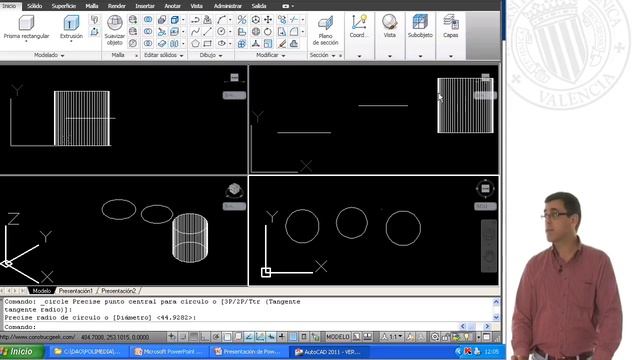Toggle Grid display in status bar
The height and width of the screenshot is (360, 640).
tap(194, 337)
